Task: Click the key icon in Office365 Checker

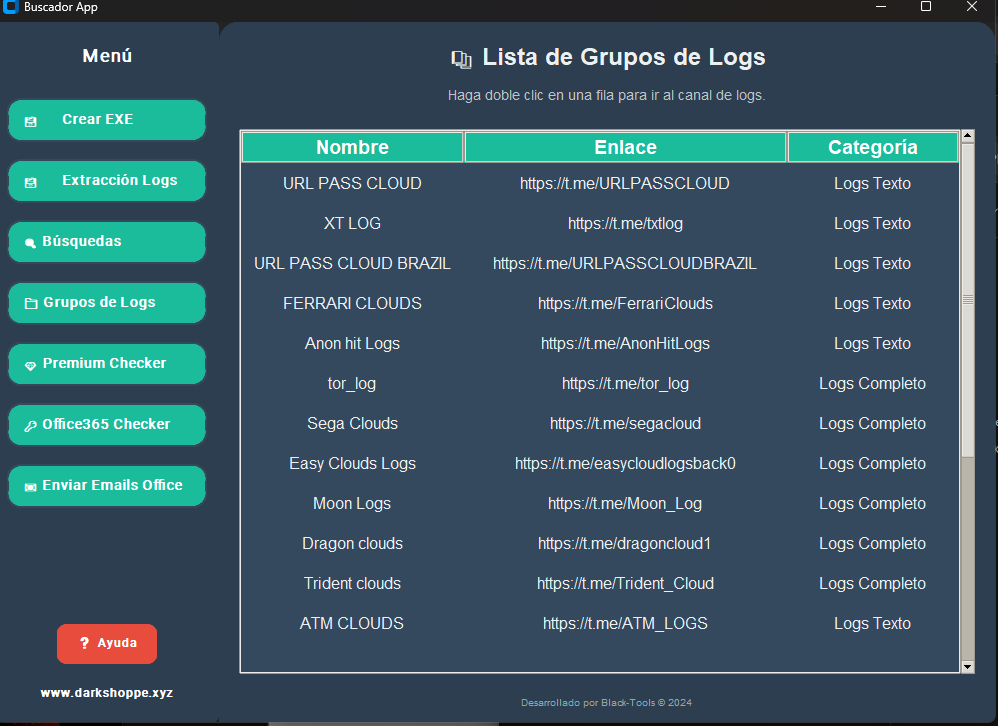Action: [31, 426]
